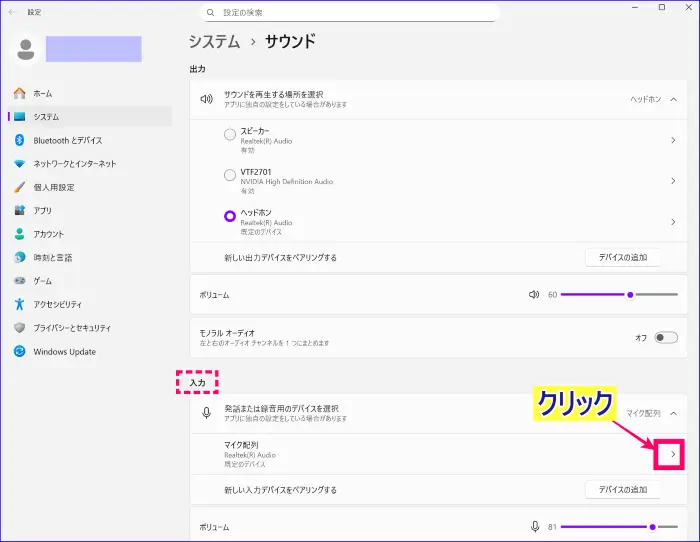Mute output using the speaker icon beside volume 60
This screenshot has height=542, width=700.
534,295
